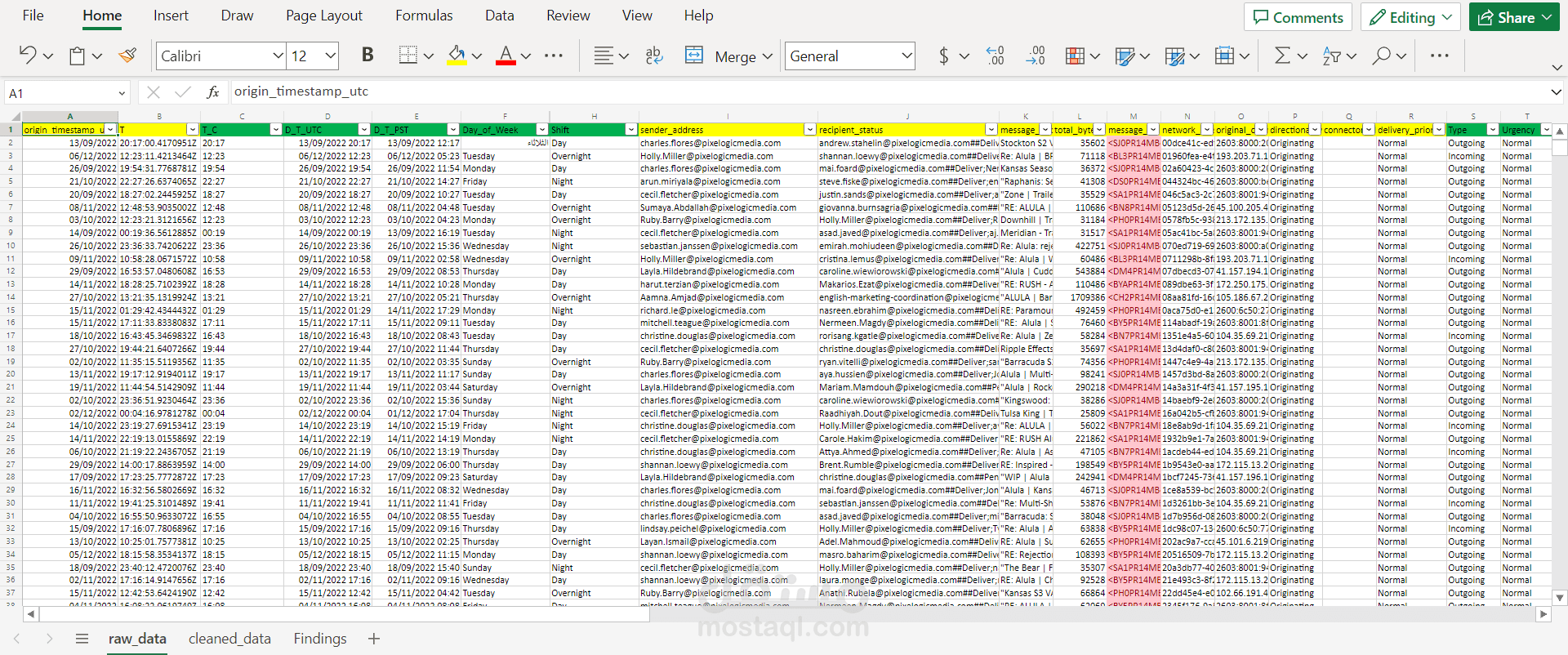Open the Name Box A1 dropdown

pyautogui.click(x=122, y=93)
